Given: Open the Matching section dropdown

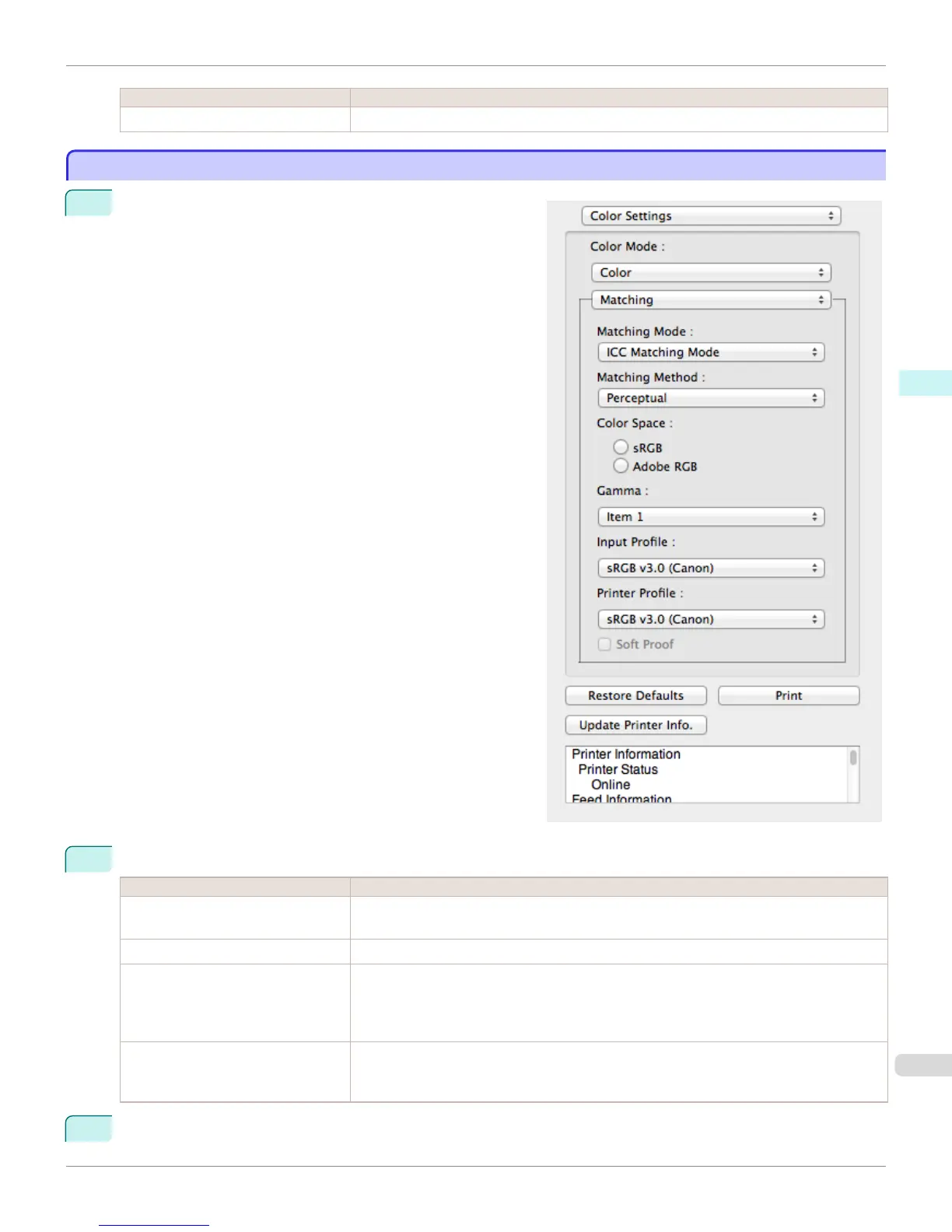Looking at the screenshot, I should click(711, 300).
